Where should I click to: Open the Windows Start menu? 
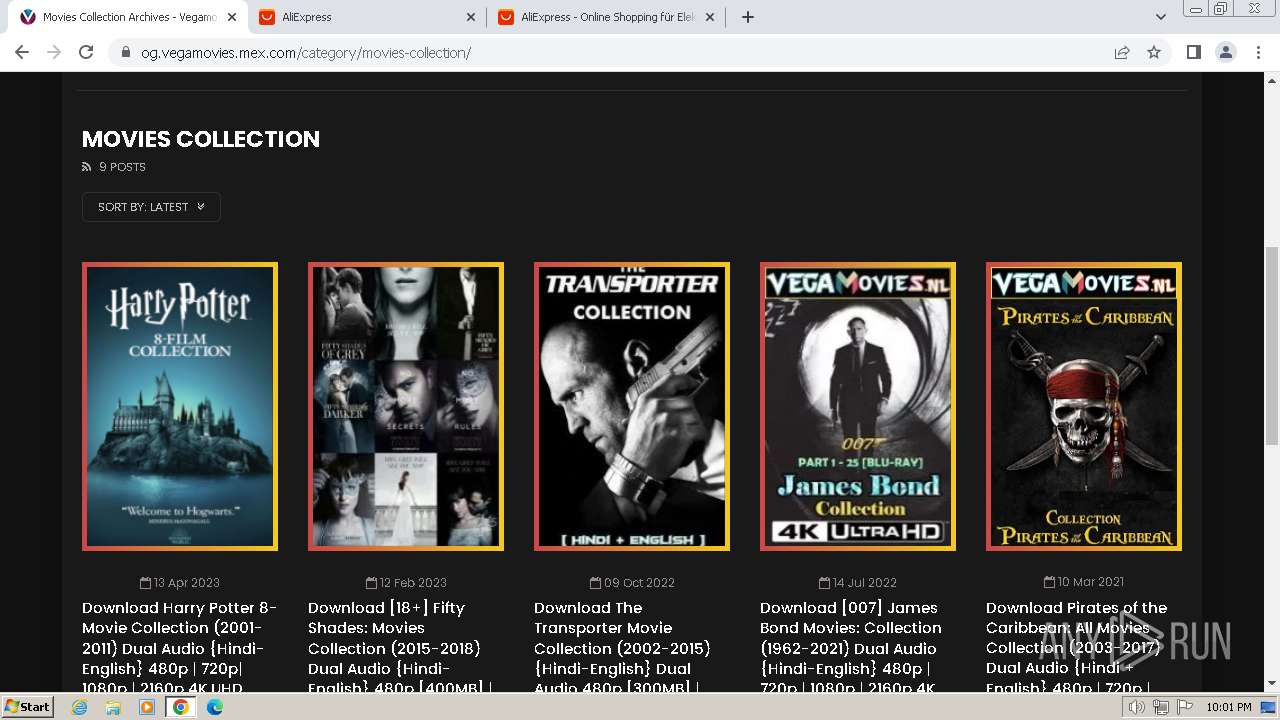pyautogui.click(x=27, y=706)
